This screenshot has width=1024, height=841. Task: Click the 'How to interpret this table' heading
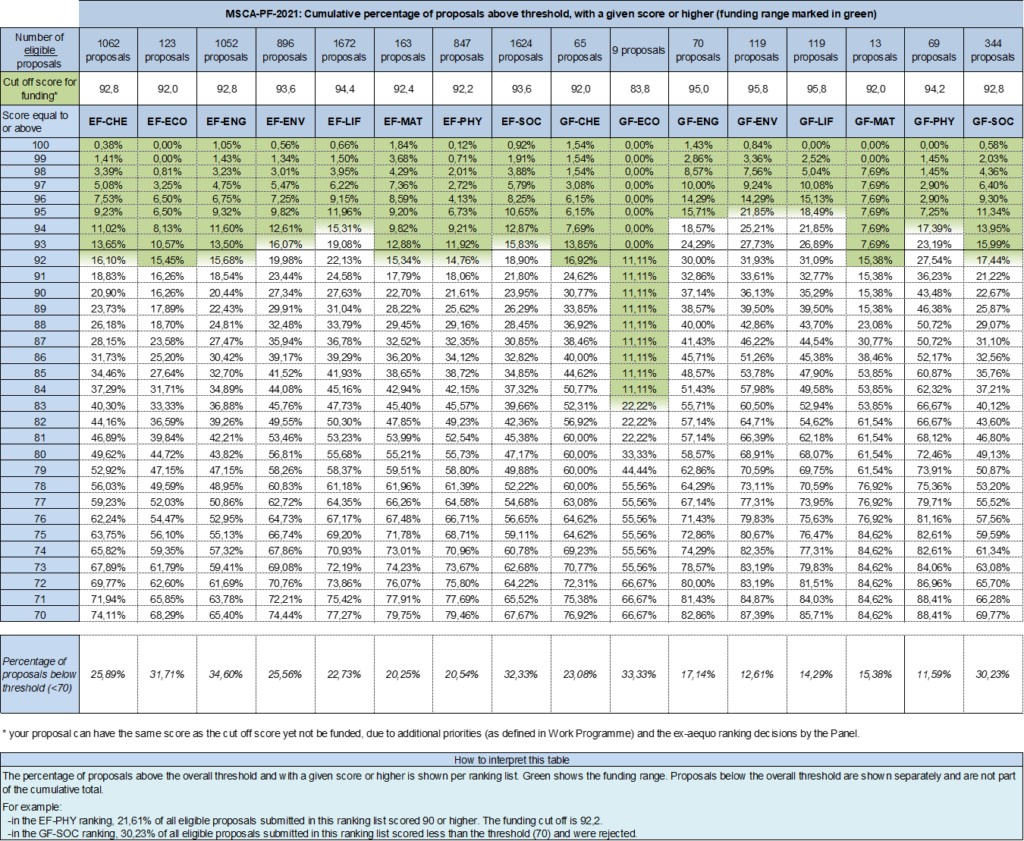(512, 760)
